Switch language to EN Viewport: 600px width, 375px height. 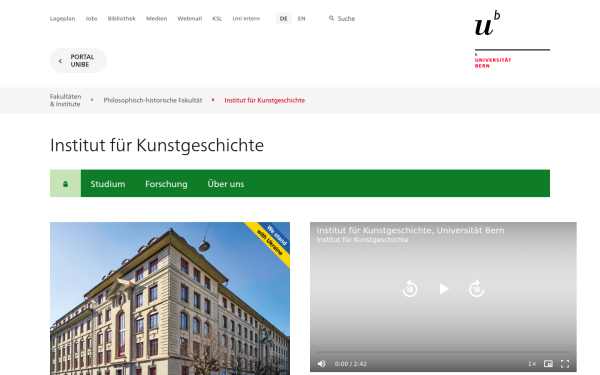[302, 18]
